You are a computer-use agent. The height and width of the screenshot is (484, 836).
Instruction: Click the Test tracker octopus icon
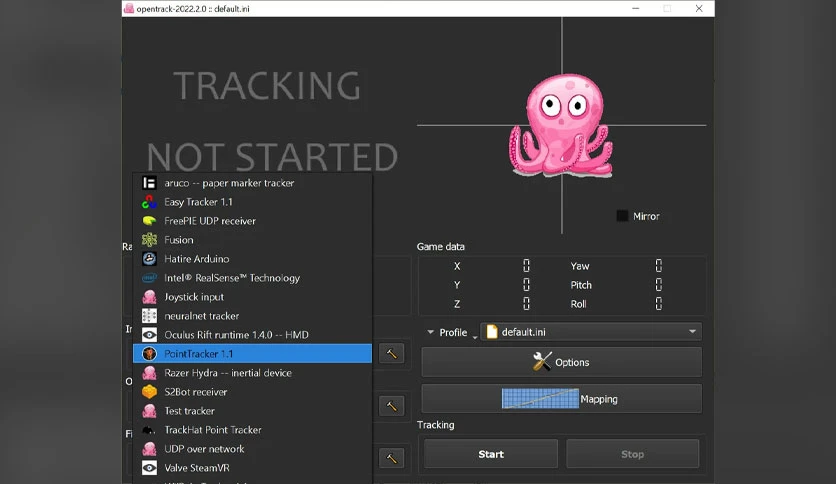tap(149, 411)
